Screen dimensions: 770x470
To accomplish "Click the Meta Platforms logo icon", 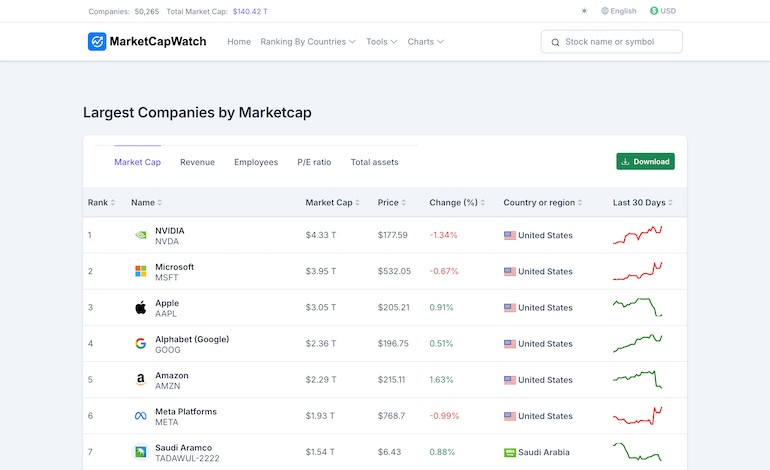I will click(140, 416).
